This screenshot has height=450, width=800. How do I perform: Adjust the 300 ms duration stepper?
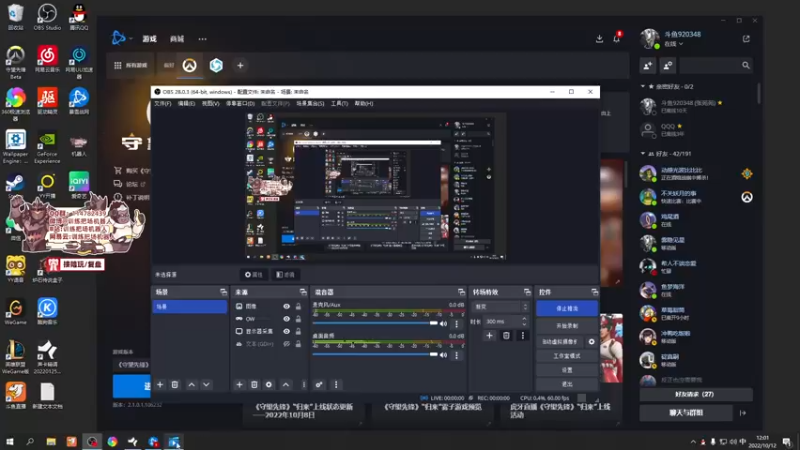(524, 321)
